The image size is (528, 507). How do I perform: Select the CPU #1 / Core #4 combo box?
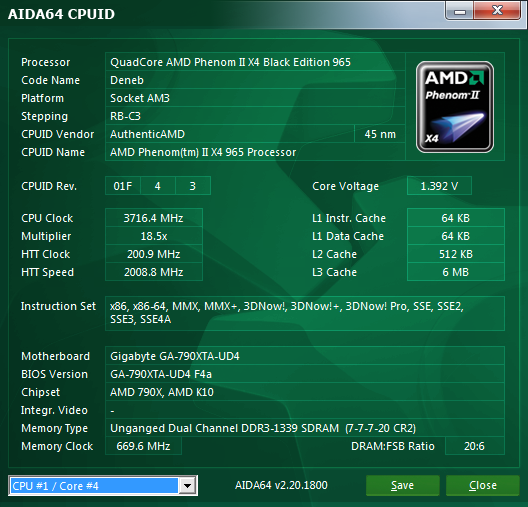(103, 485)
